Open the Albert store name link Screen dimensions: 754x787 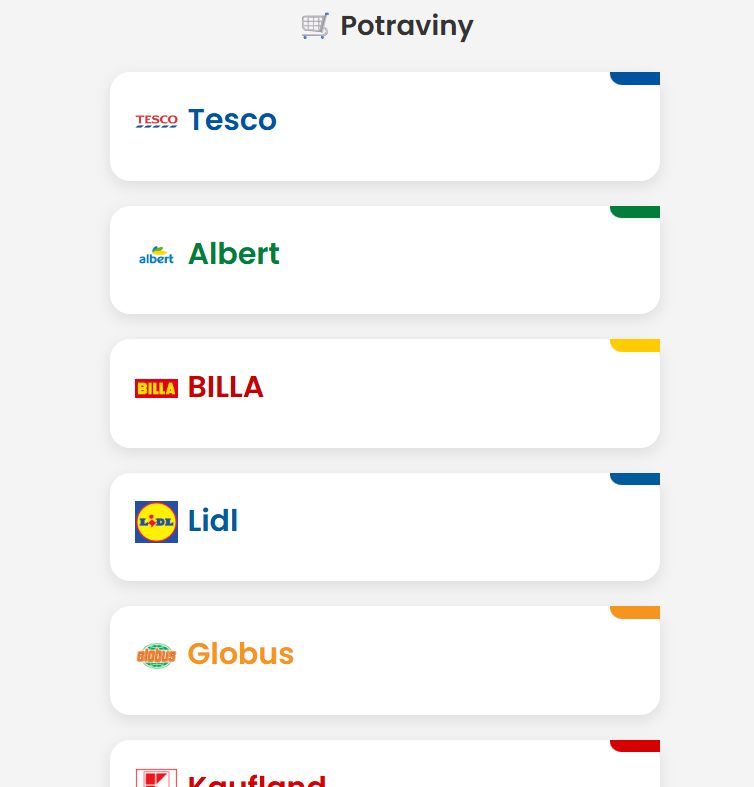[234, 254]
